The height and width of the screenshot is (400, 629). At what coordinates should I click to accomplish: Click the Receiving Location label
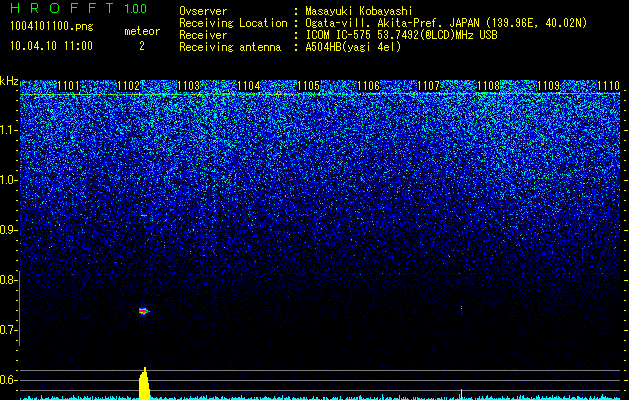(233, 24)
